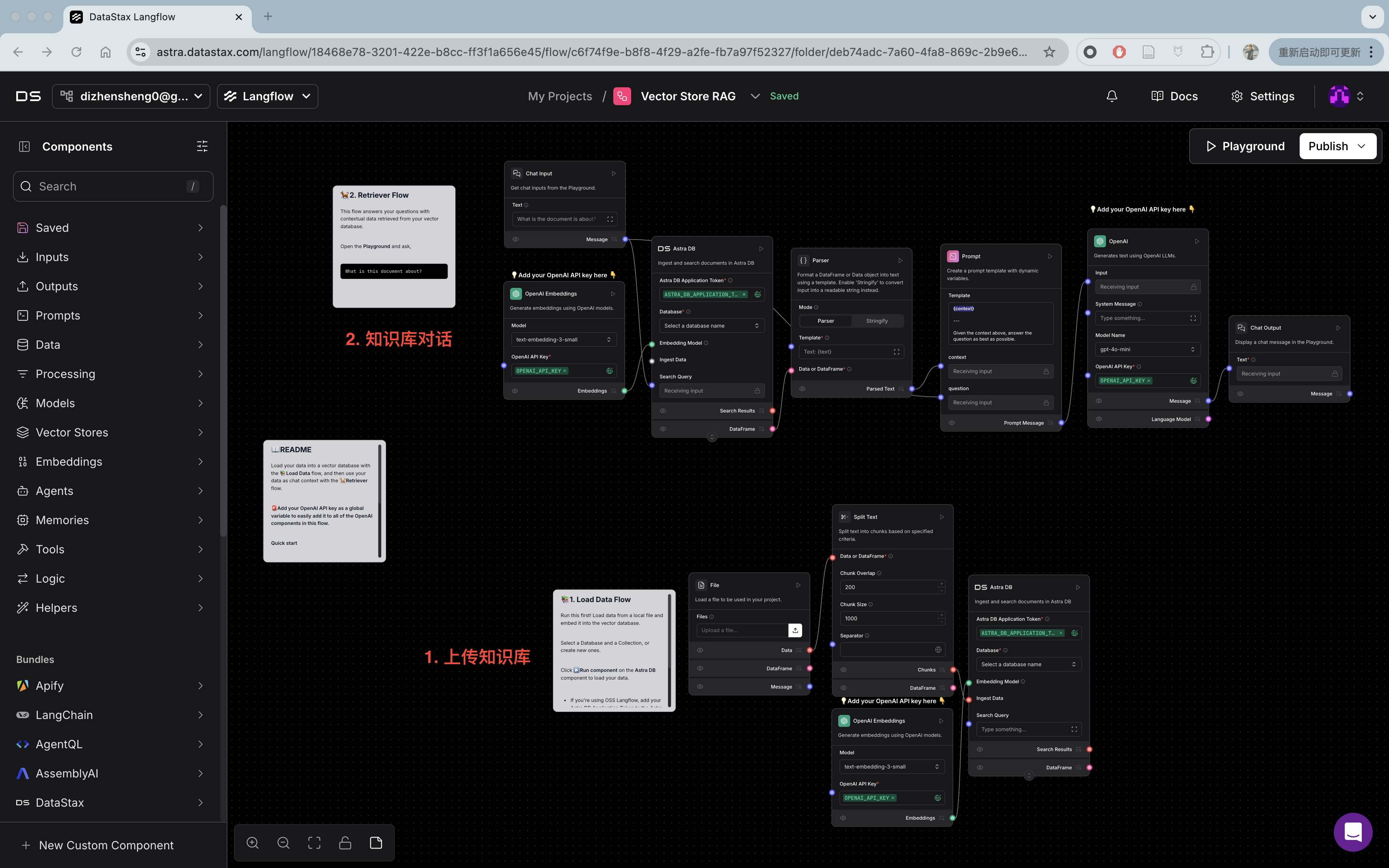The image size is (1389, 868).
Task: Open browser extensions puzzle icon
Action: pyautogui.click(x=1207, y=52)
